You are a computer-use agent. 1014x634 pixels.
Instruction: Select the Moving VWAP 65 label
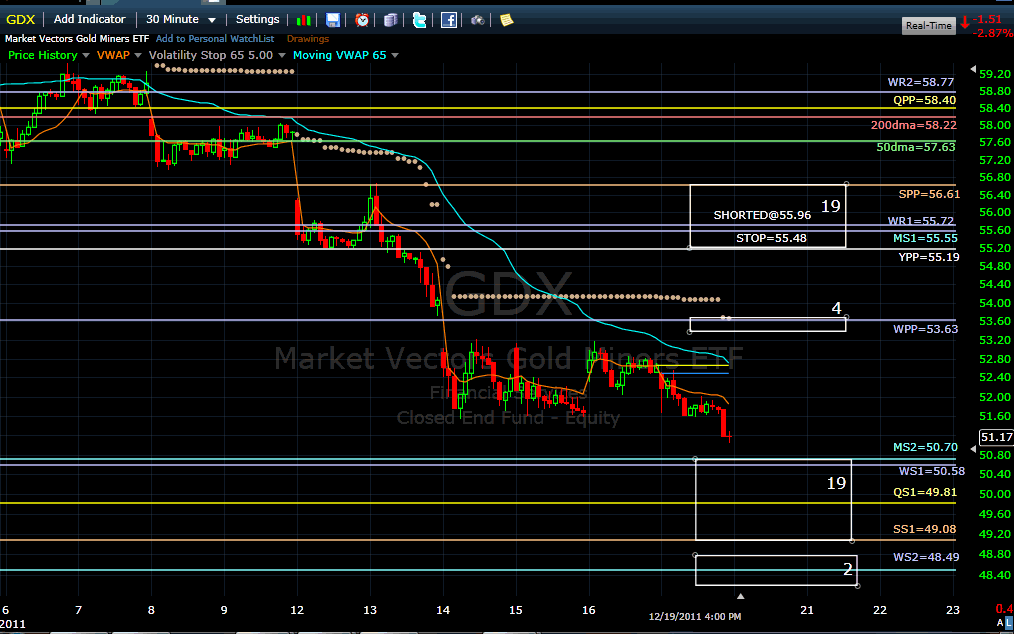tap(340, 55)
